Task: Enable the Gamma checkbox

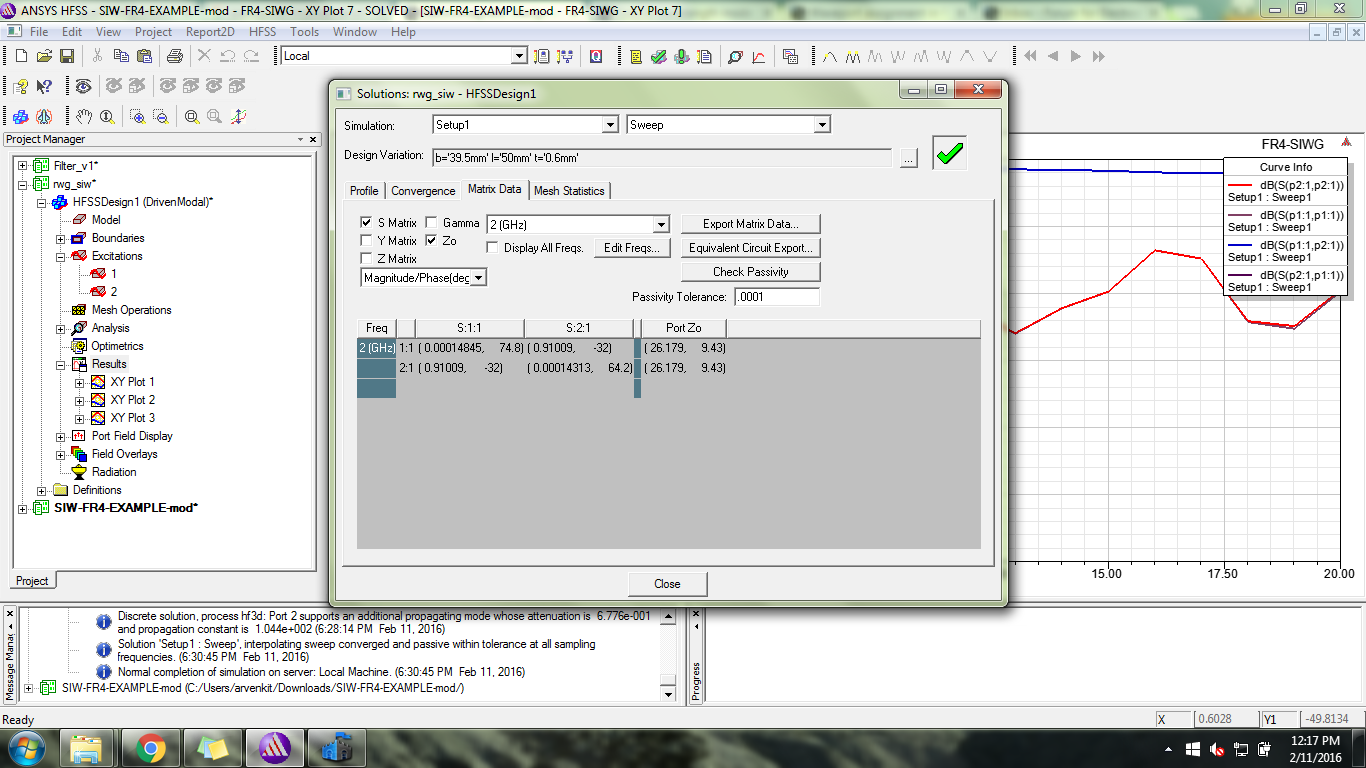Action: [432, 223]
